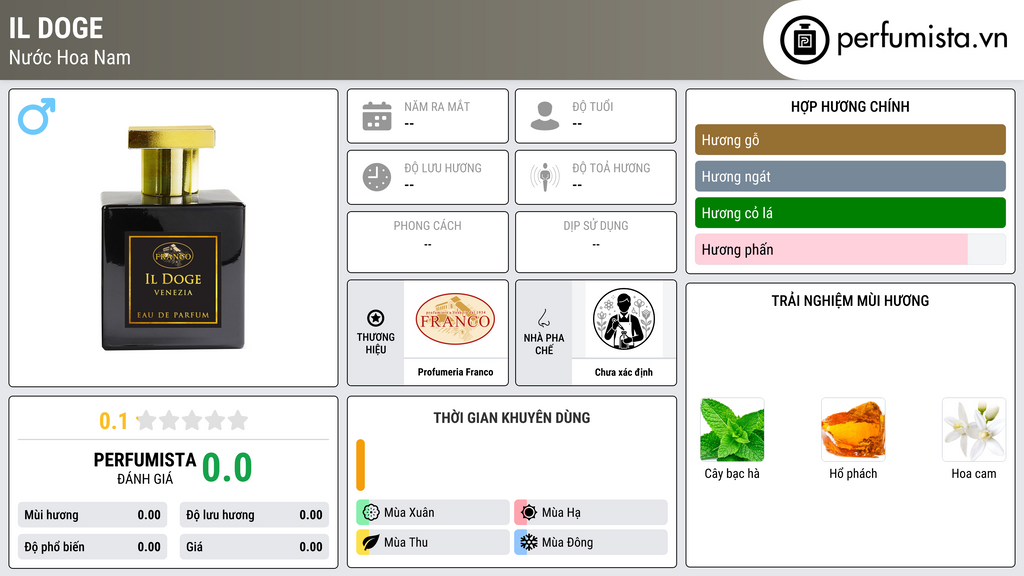Click the perfumer illustration image
The image size is (1024, 576).
pyautogui.click(x=624, y=319)
